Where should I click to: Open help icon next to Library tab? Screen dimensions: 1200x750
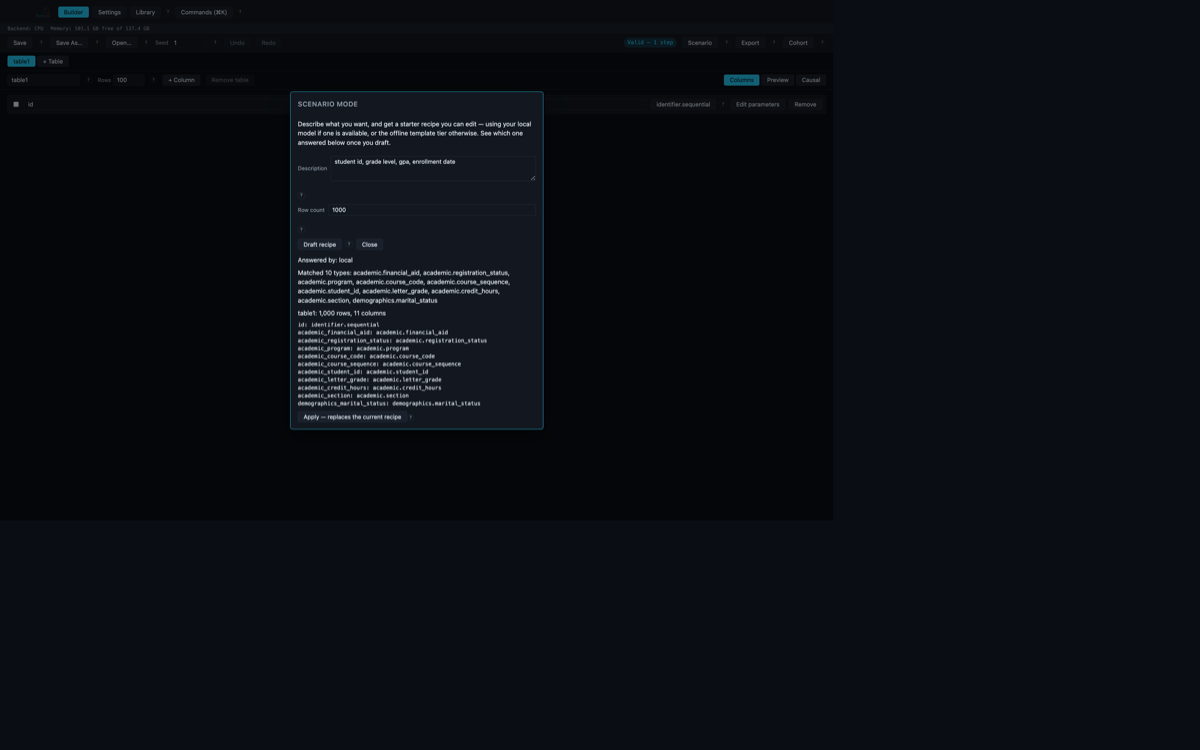[168, 12]
